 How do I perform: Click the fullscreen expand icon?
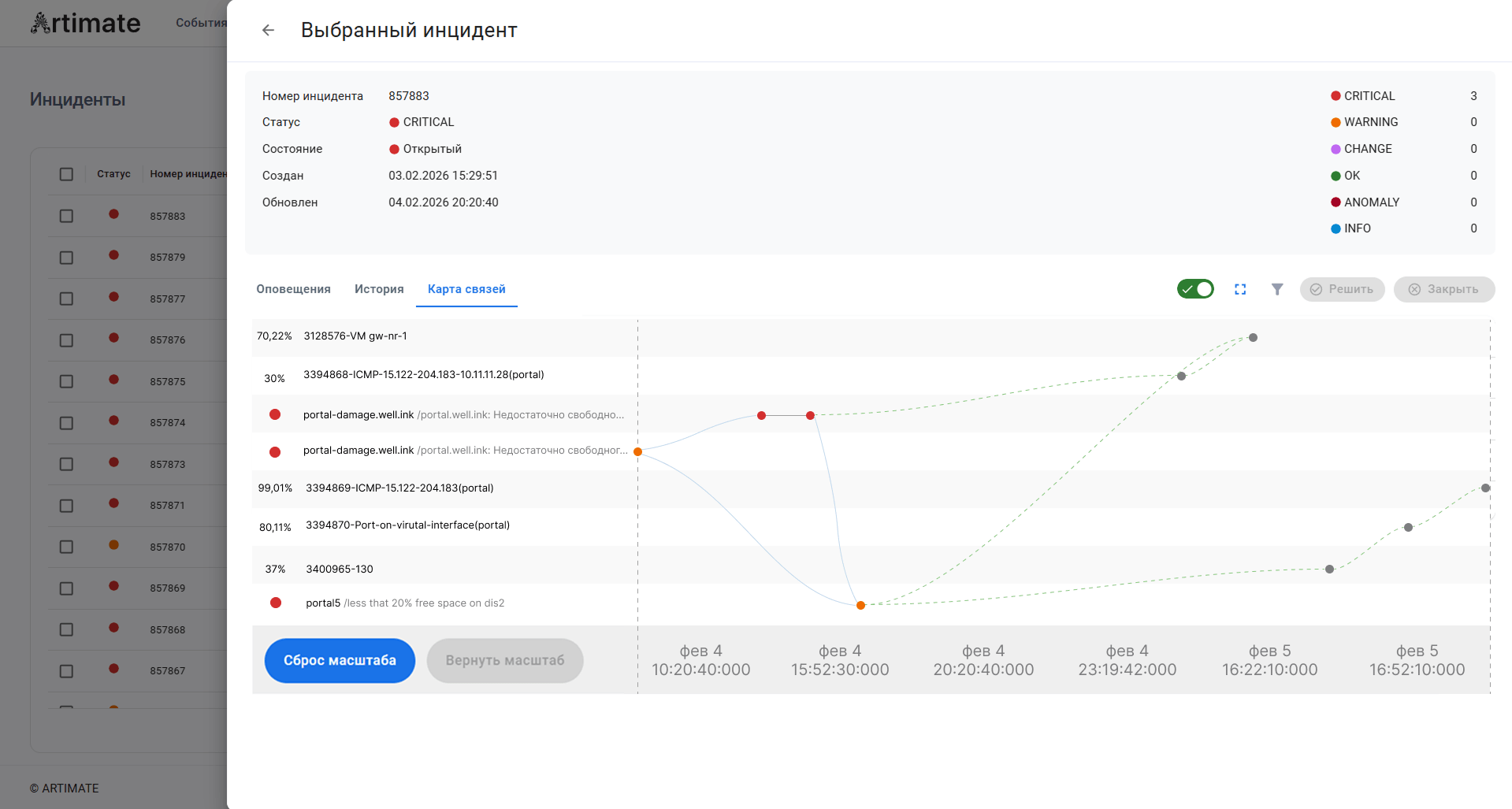click(1240, 289)
